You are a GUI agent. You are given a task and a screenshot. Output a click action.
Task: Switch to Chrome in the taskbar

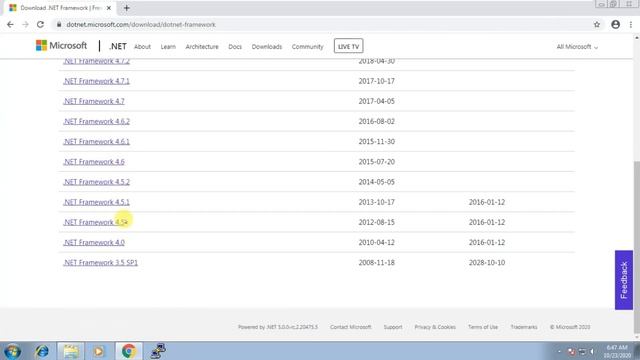point(129,351)
